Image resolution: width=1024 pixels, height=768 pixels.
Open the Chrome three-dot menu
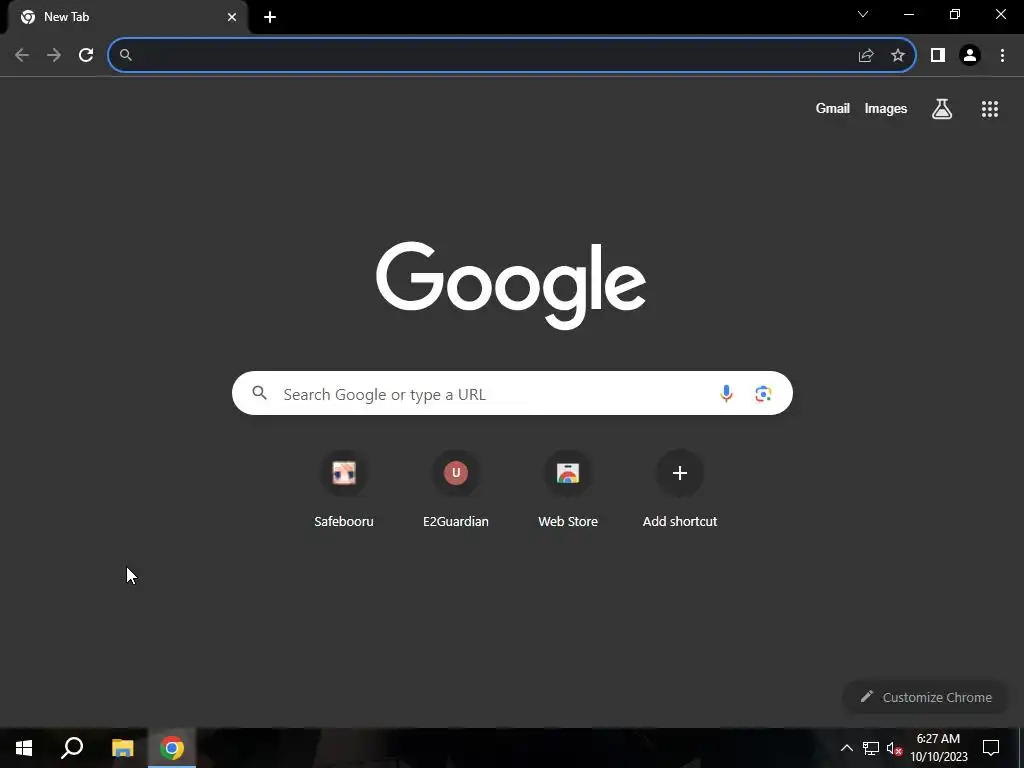(1002, 56)
